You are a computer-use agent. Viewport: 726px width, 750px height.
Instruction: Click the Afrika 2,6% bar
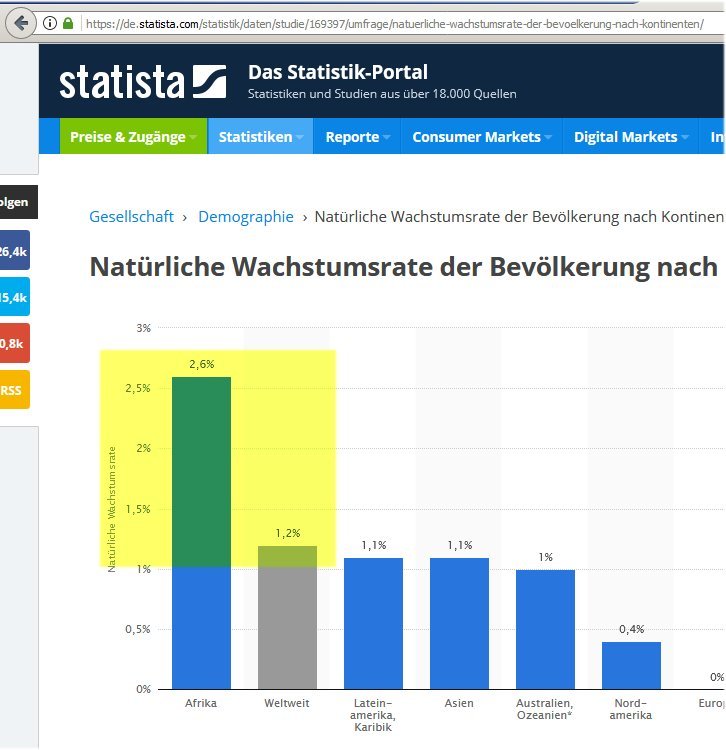click(202, 532)
